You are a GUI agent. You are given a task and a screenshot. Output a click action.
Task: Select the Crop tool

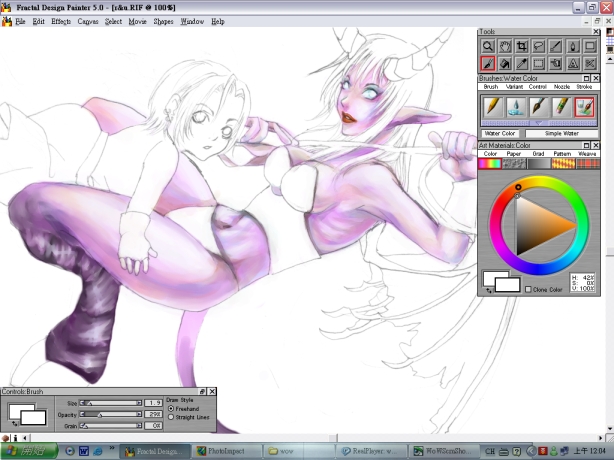522,46
